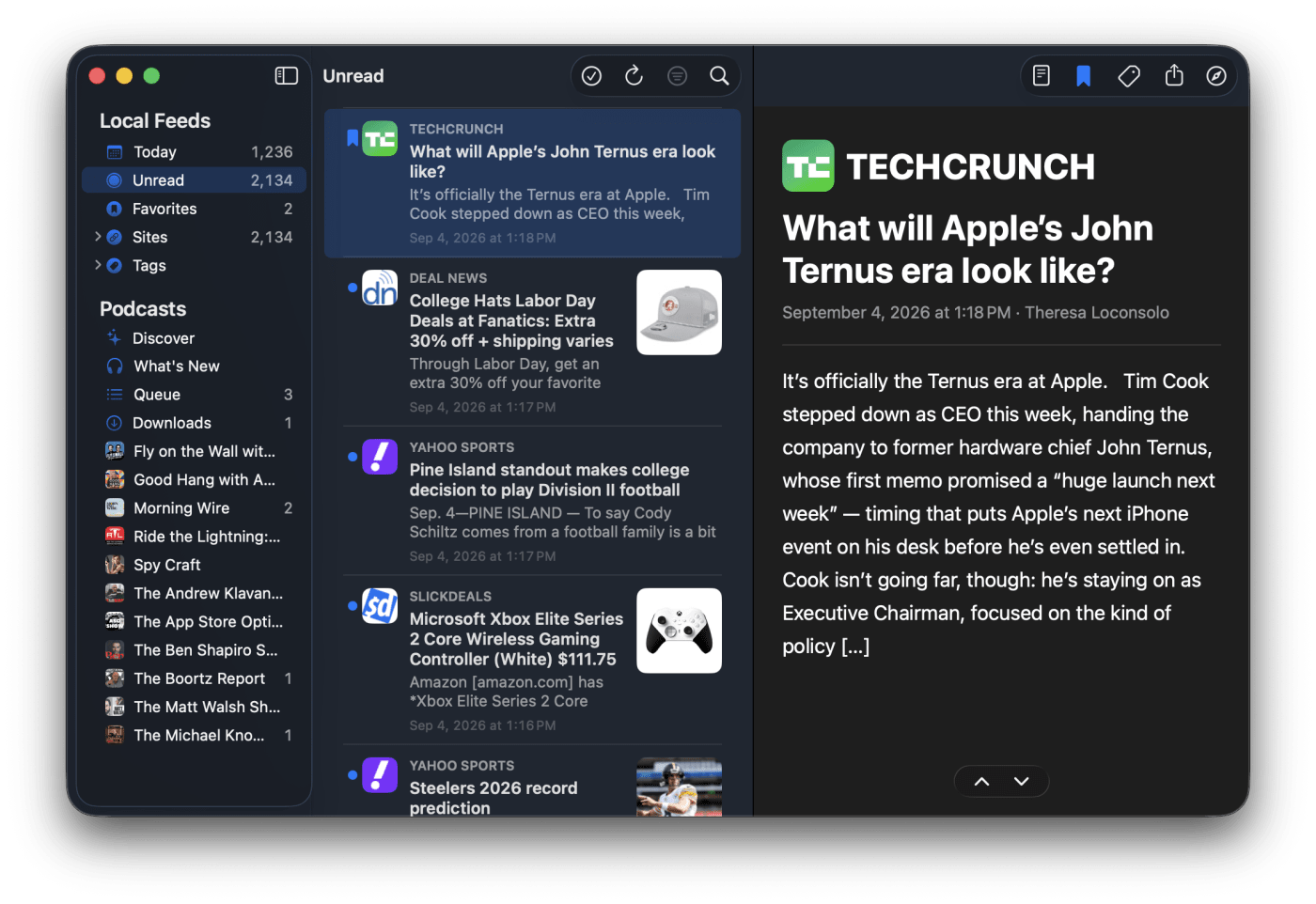
Task: Open TechCrunch John Ternus article in list
Action: point(532,183)
